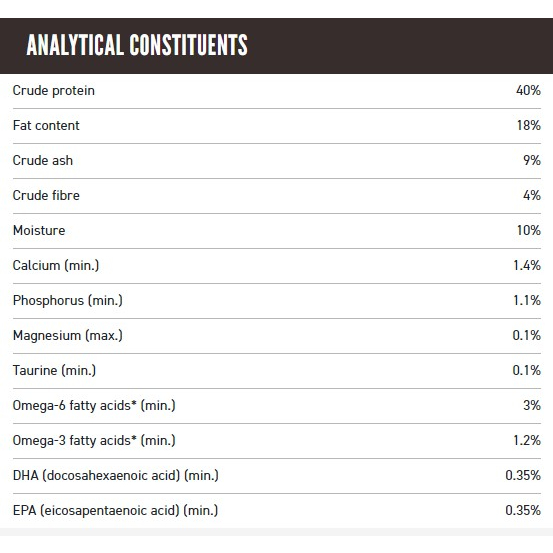Select the Crude ash label
The width and height of the screenshot is (553, 553).
tap(43, 160)
